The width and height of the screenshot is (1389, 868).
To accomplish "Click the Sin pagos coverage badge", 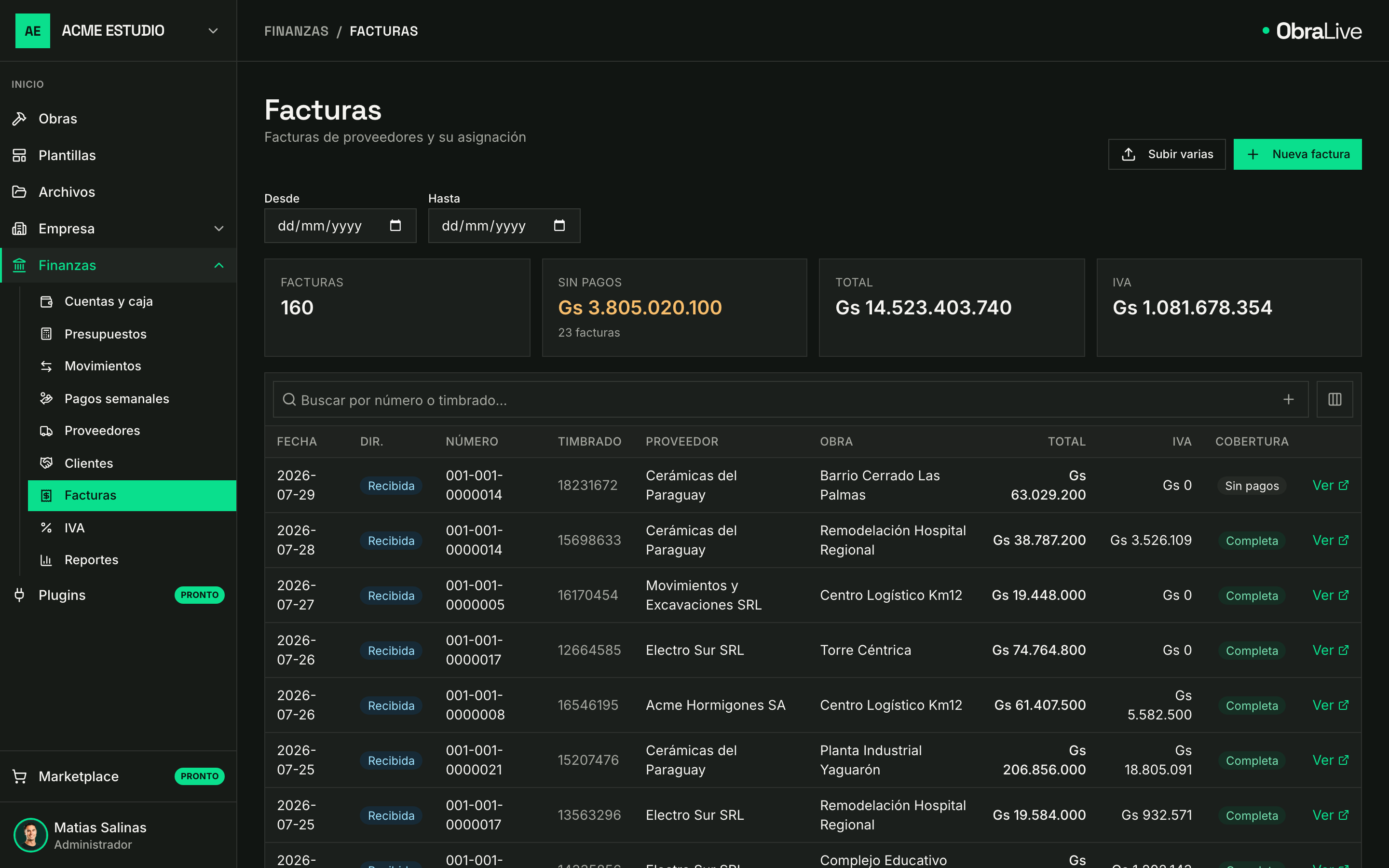I will coord(1252,486).
